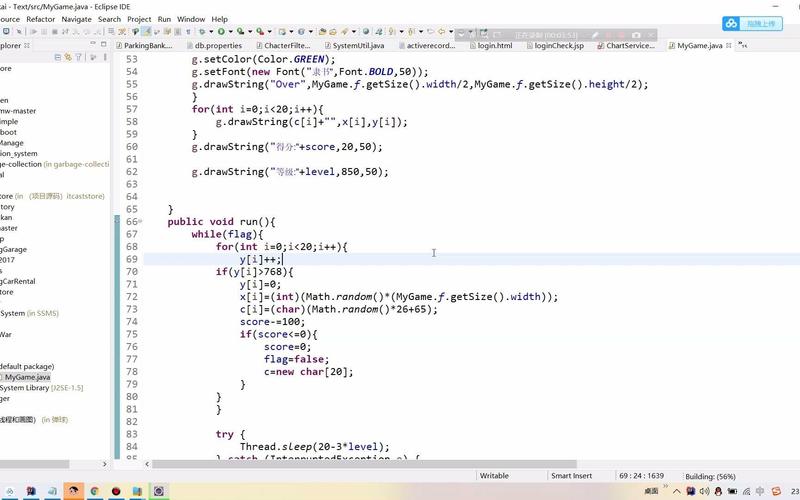This screenshot has width=800, height=500.
Task: Click the Terminate stop icon in toolbar
Action: (x=55, y=32)
